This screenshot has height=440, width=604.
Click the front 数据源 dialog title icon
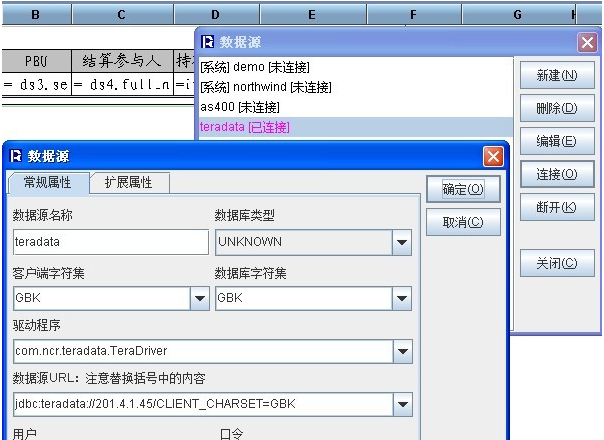pyautogui.click(x=16, y=156)
